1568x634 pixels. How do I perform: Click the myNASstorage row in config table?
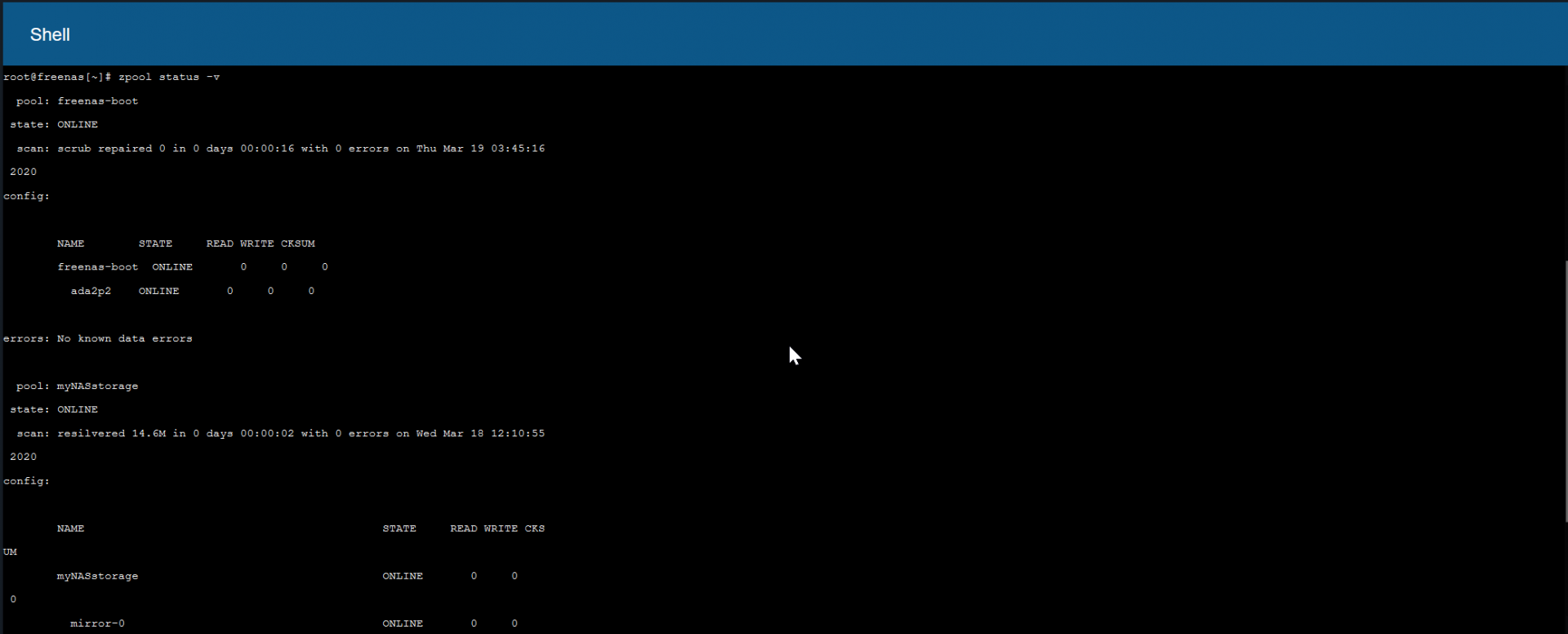click(x=287, y=576)
